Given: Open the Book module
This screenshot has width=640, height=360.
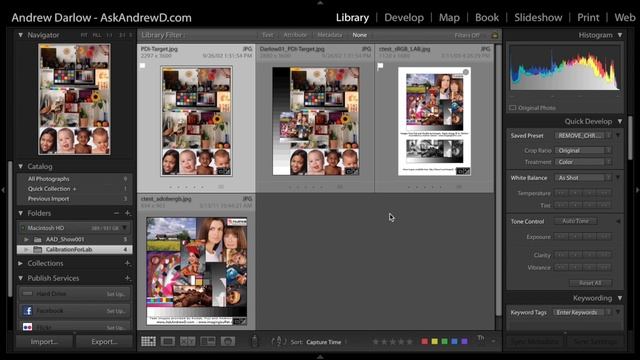Looking at the screenshot, I should tap(487, 18).
